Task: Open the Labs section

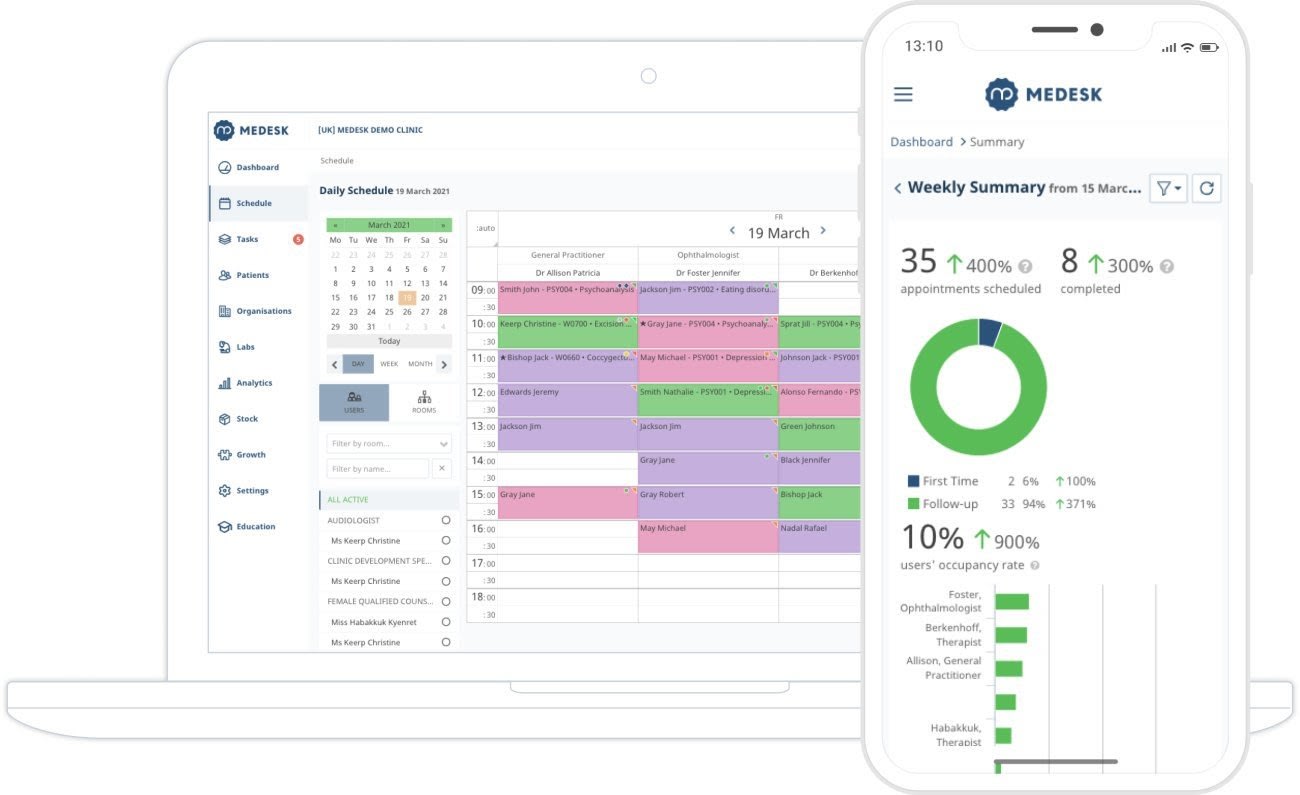Action: pos(243,347)
